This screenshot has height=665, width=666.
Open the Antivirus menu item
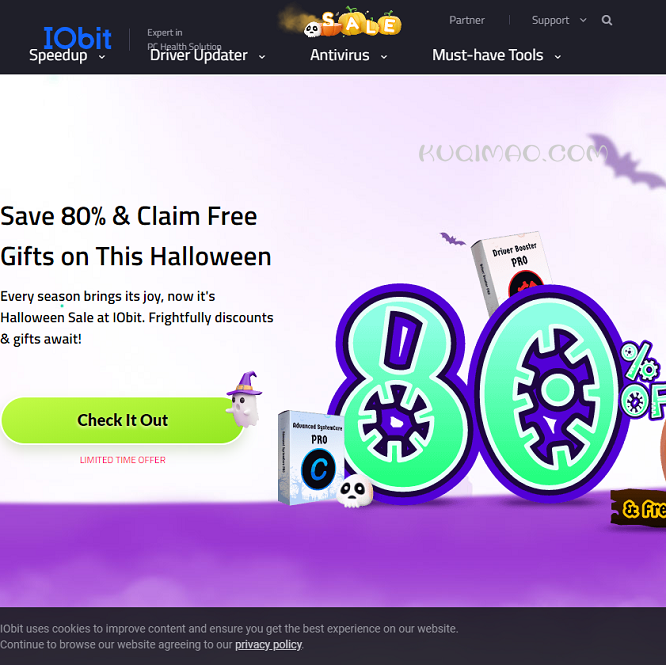(x=339, y=55)
